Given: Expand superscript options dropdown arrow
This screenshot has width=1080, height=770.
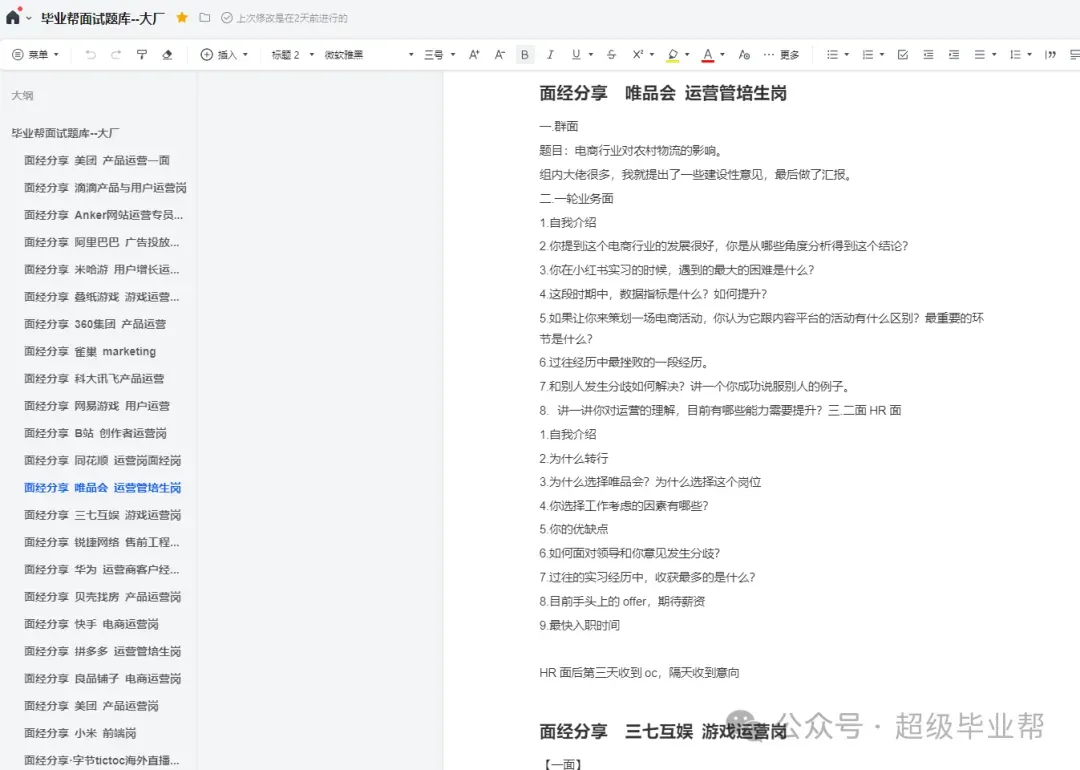Looking at the screenshot, I should coord(652,54).
